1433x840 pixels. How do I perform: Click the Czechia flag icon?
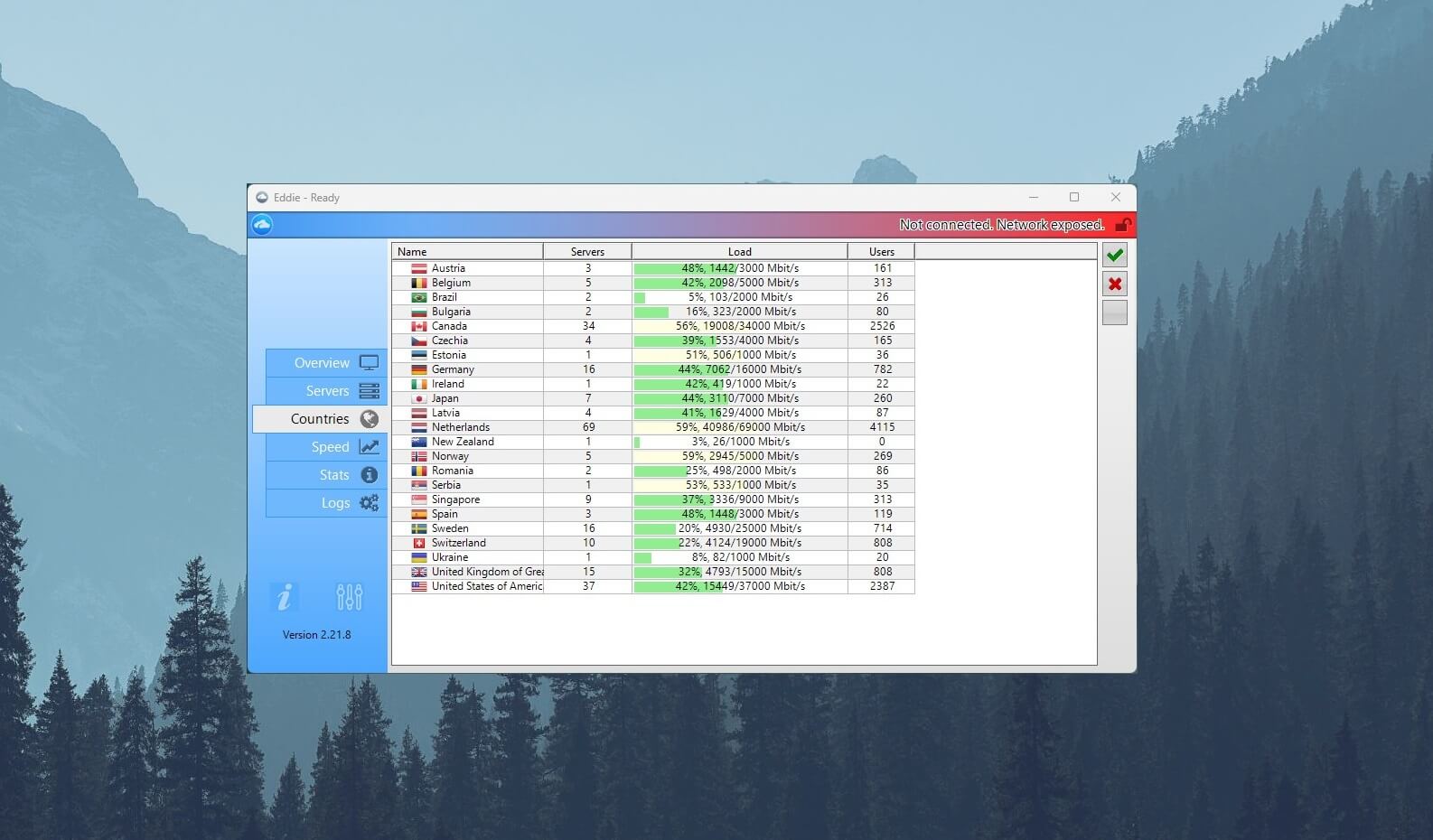[x=419, y=341]
